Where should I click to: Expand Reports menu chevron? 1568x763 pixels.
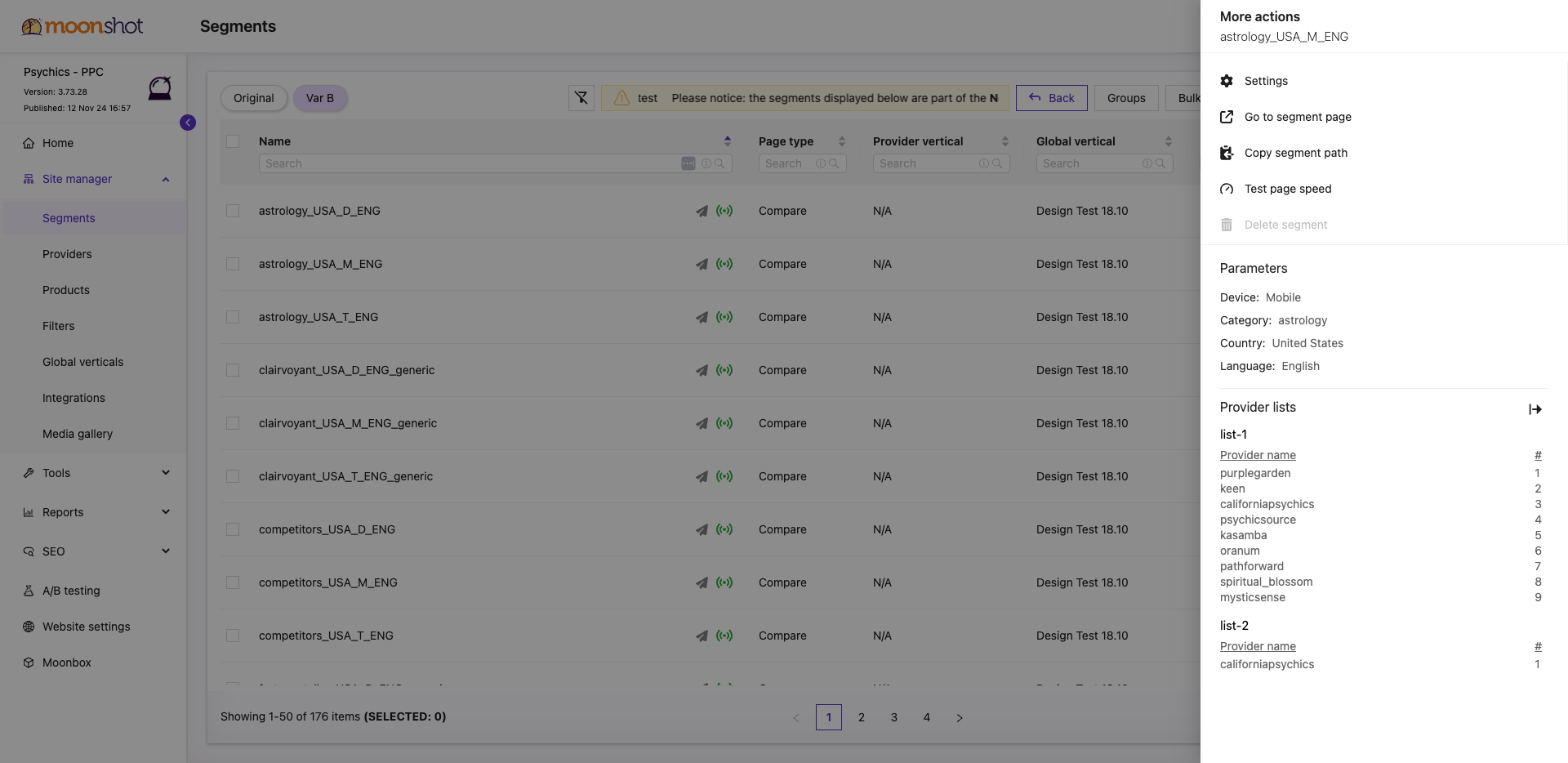click(166, 512)
